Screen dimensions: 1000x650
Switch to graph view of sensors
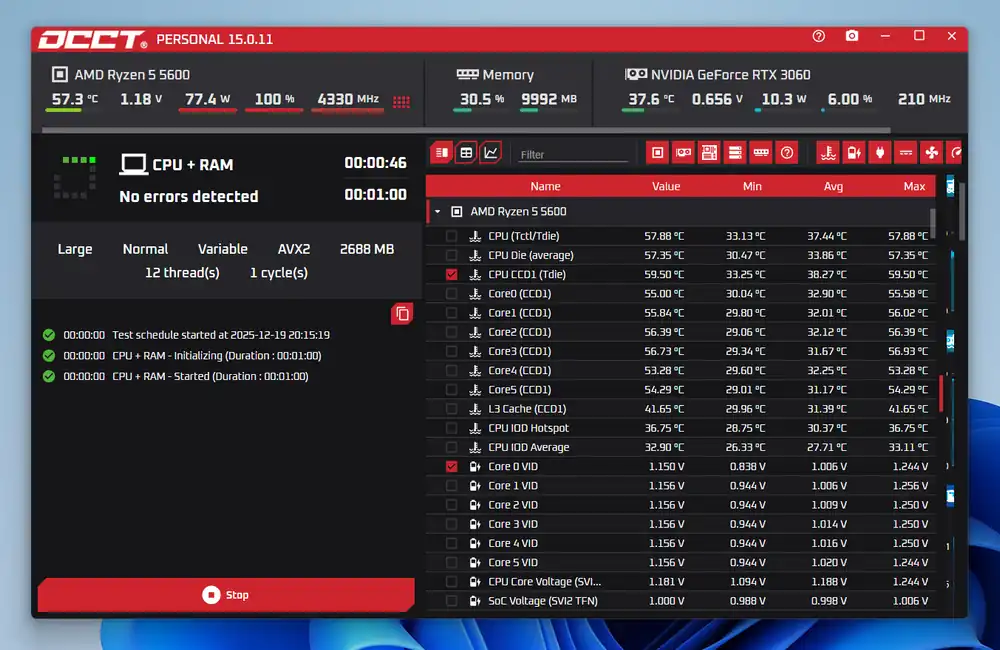(490, 153)
